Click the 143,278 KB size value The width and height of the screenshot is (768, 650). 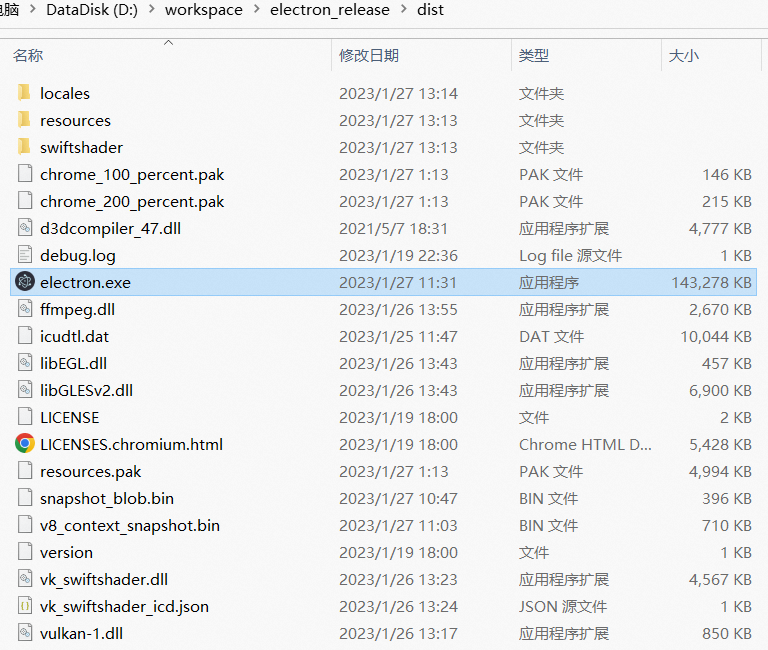[711, 283]
